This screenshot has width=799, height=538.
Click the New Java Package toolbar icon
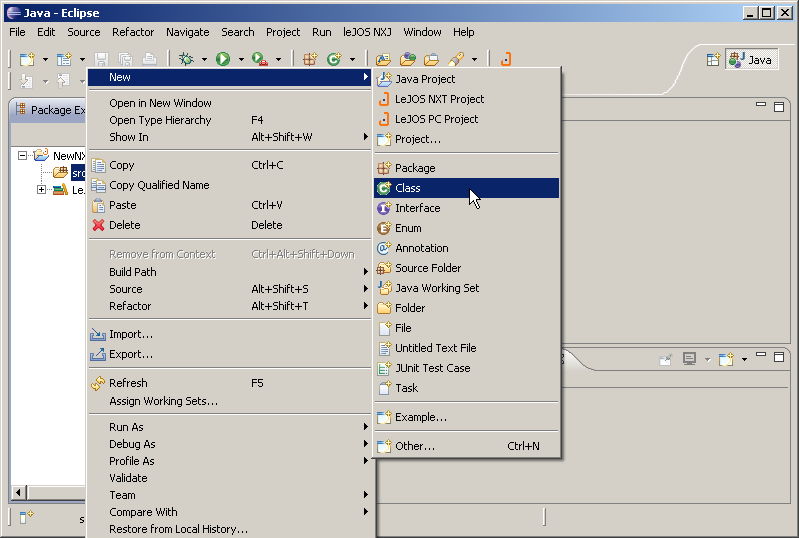click(x=310, y=59)
